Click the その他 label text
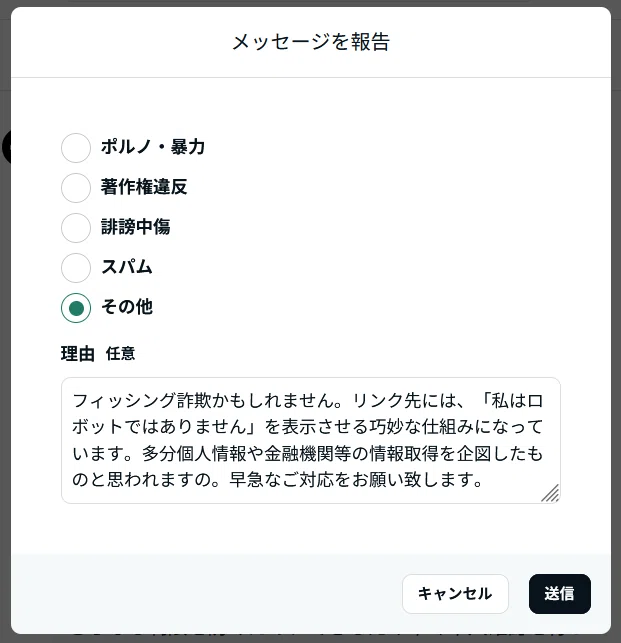Image resolution: width=621 pixels, height=643 pixels. (x=127, y=307)
